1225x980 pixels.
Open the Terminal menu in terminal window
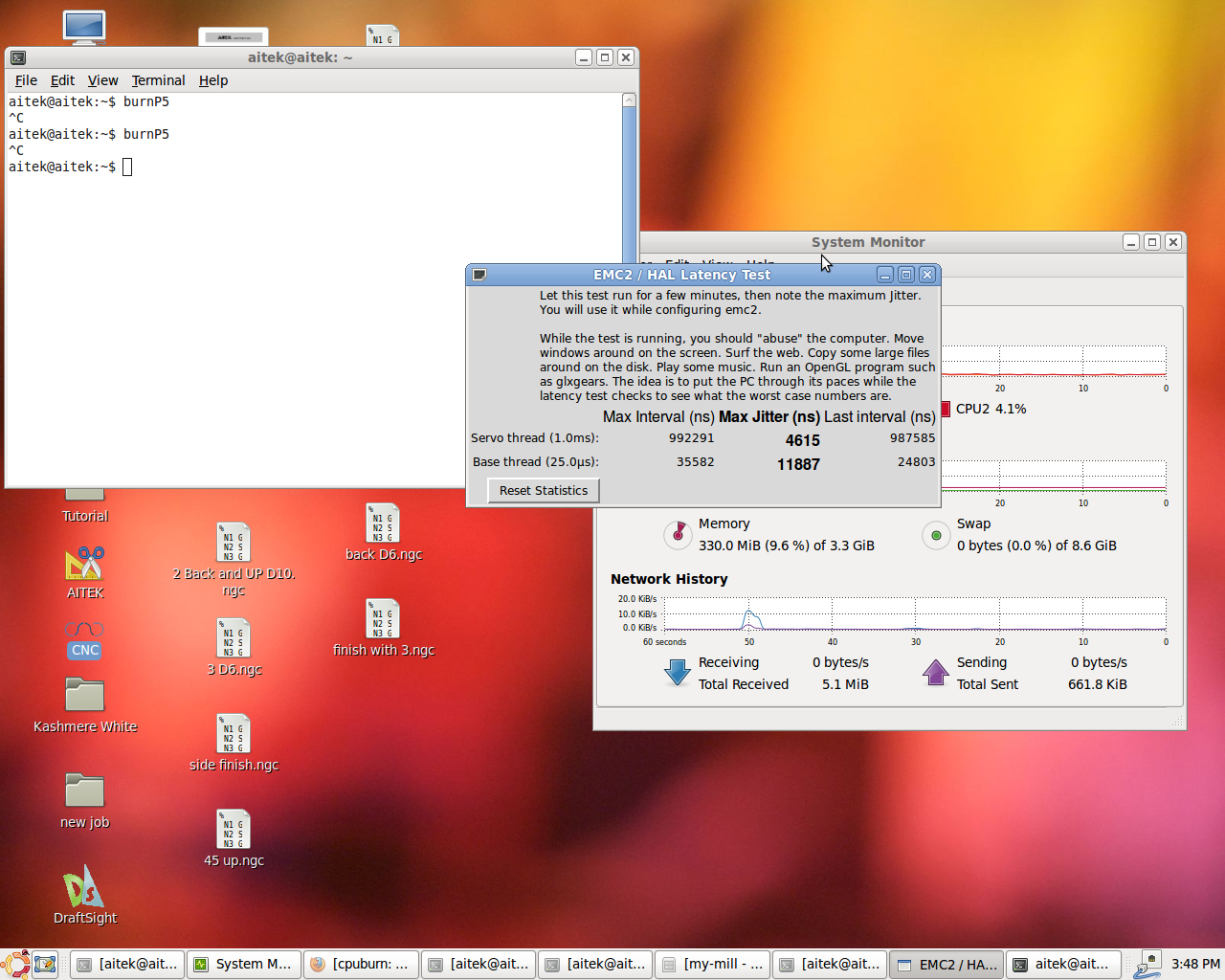click(x=158, y=80)
